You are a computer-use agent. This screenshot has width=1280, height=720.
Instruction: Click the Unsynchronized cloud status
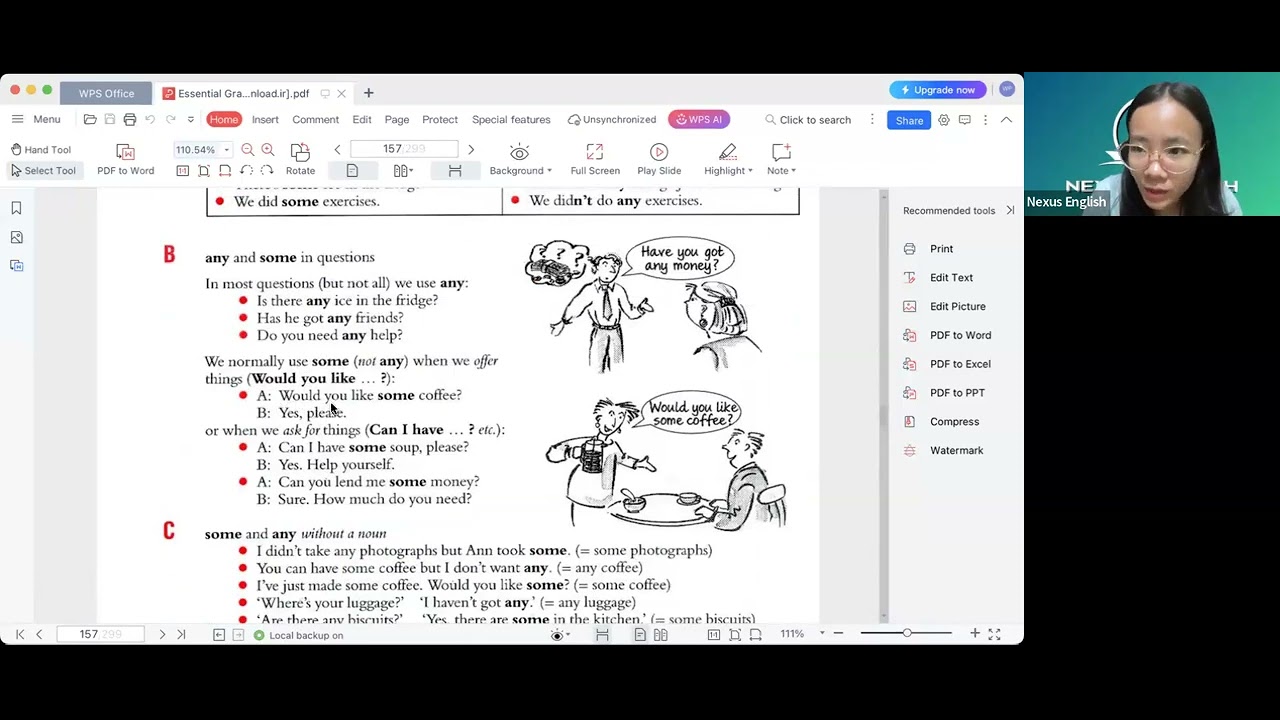click(612, 120)
